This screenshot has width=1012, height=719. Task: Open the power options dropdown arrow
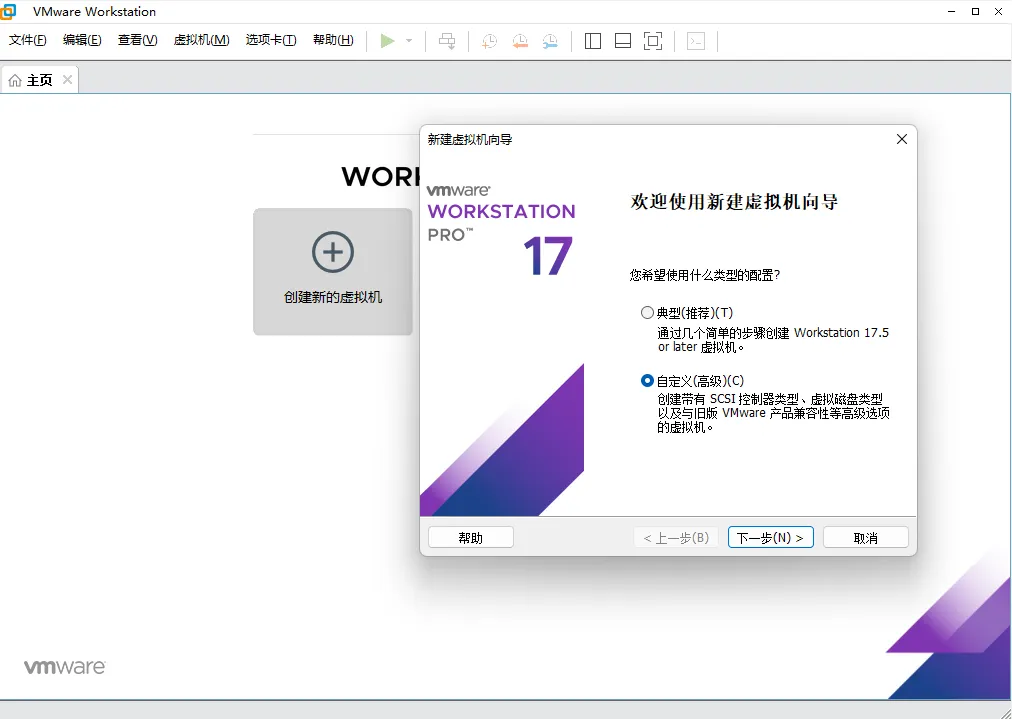point(409,41)
